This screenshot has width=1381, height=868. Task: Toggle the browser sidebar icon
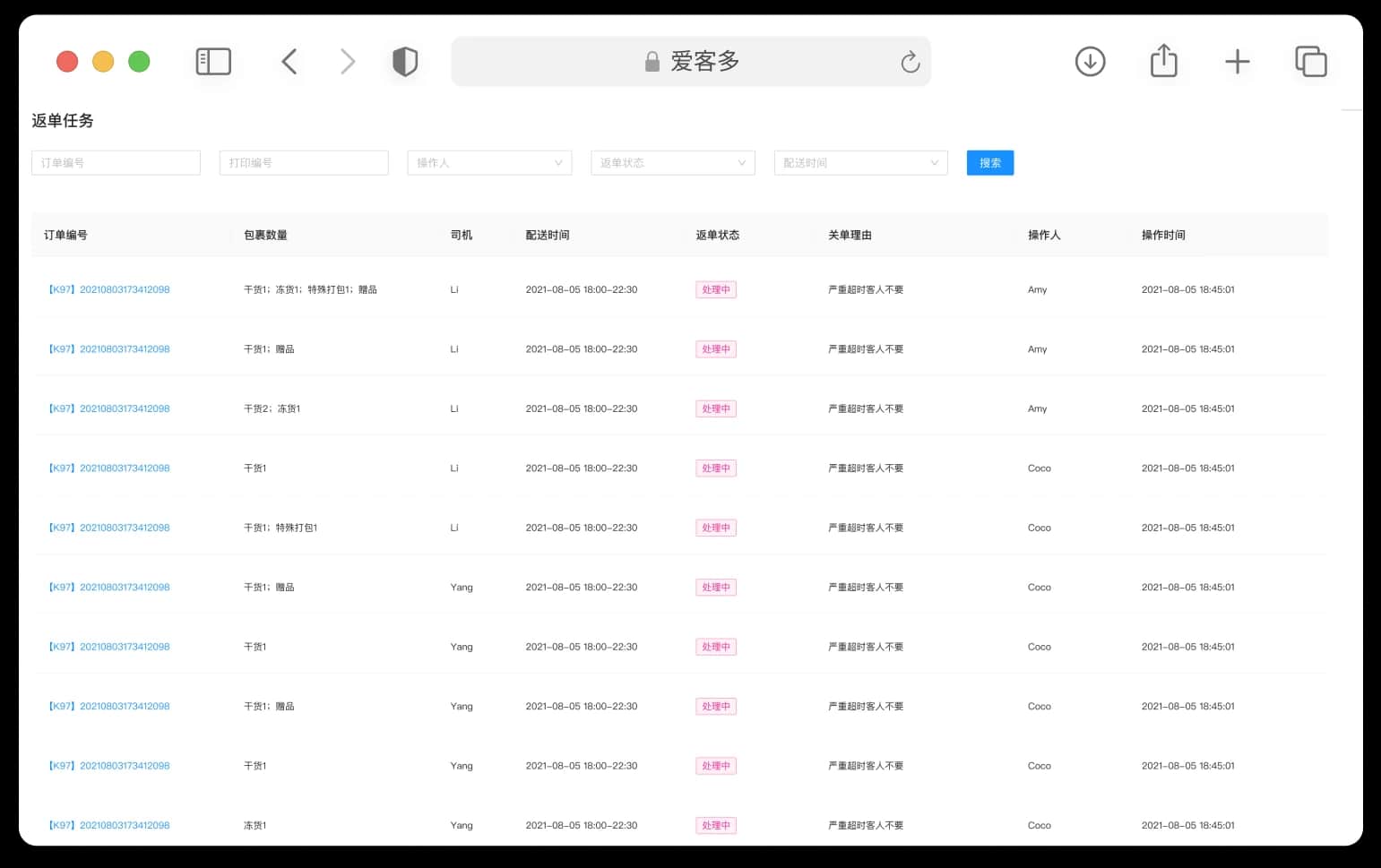coord(213,62)
